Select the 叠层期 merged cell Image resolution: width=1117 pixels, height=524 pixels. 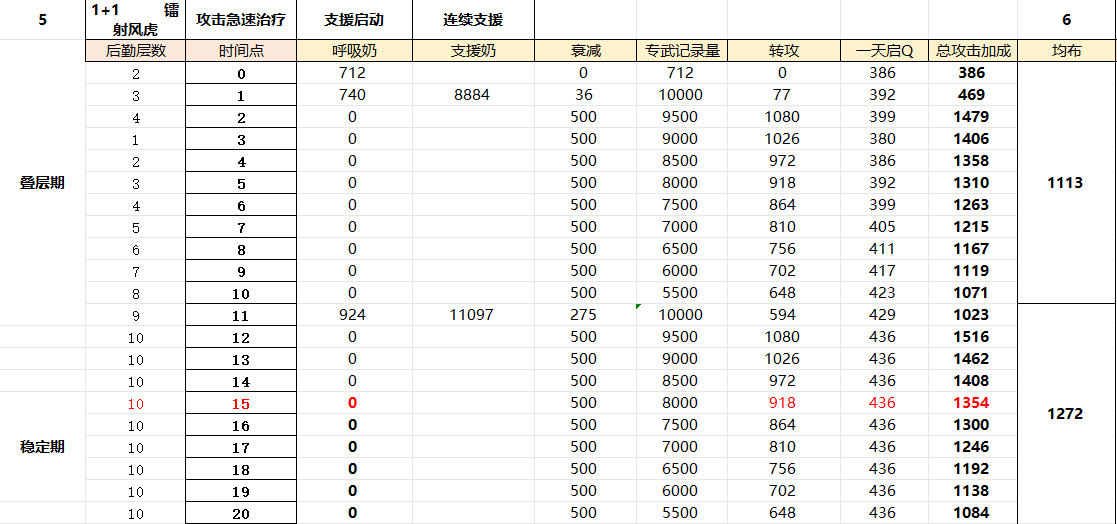(42, 183)
